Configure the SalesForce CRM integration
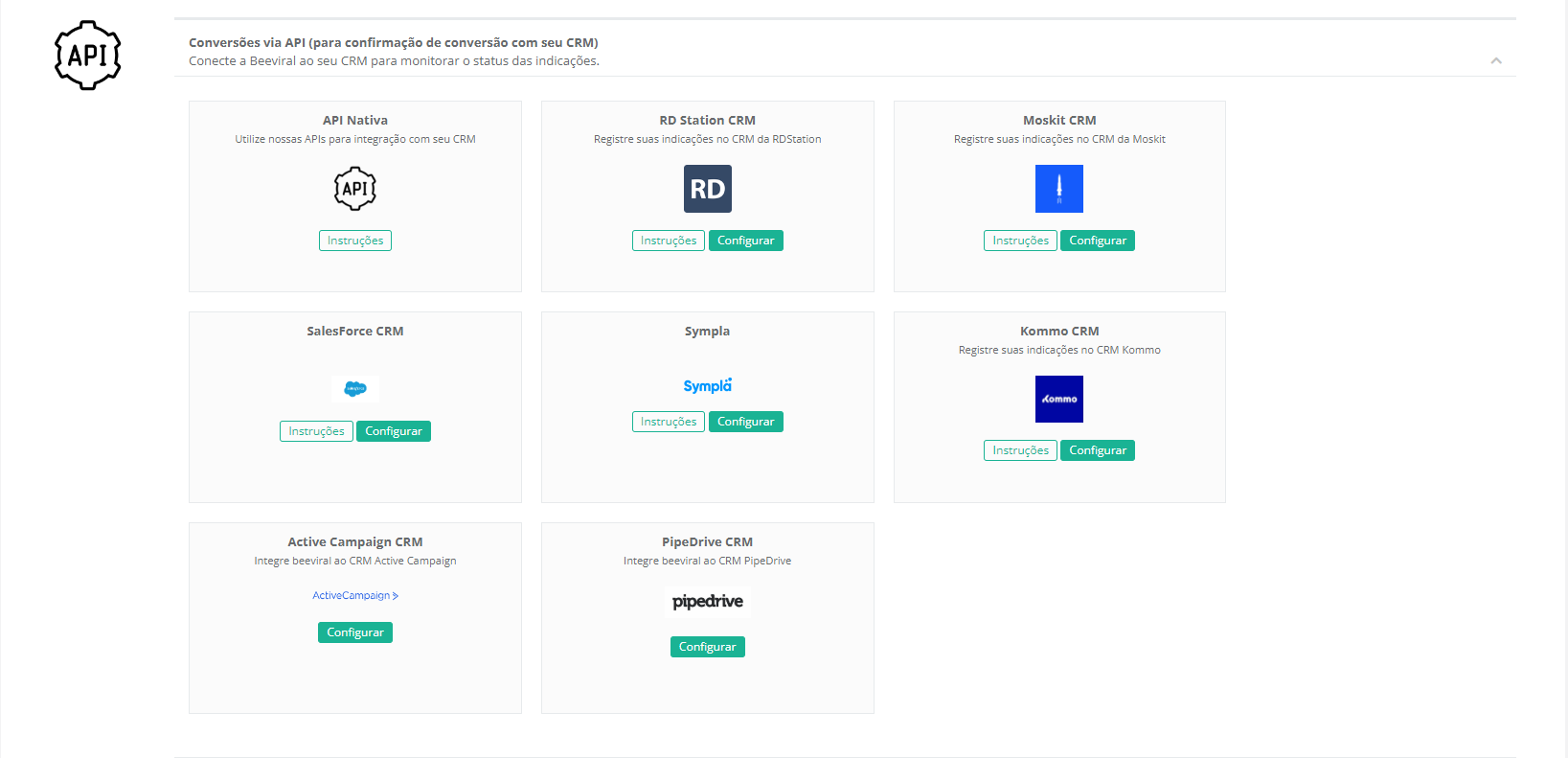 [394, 431]
